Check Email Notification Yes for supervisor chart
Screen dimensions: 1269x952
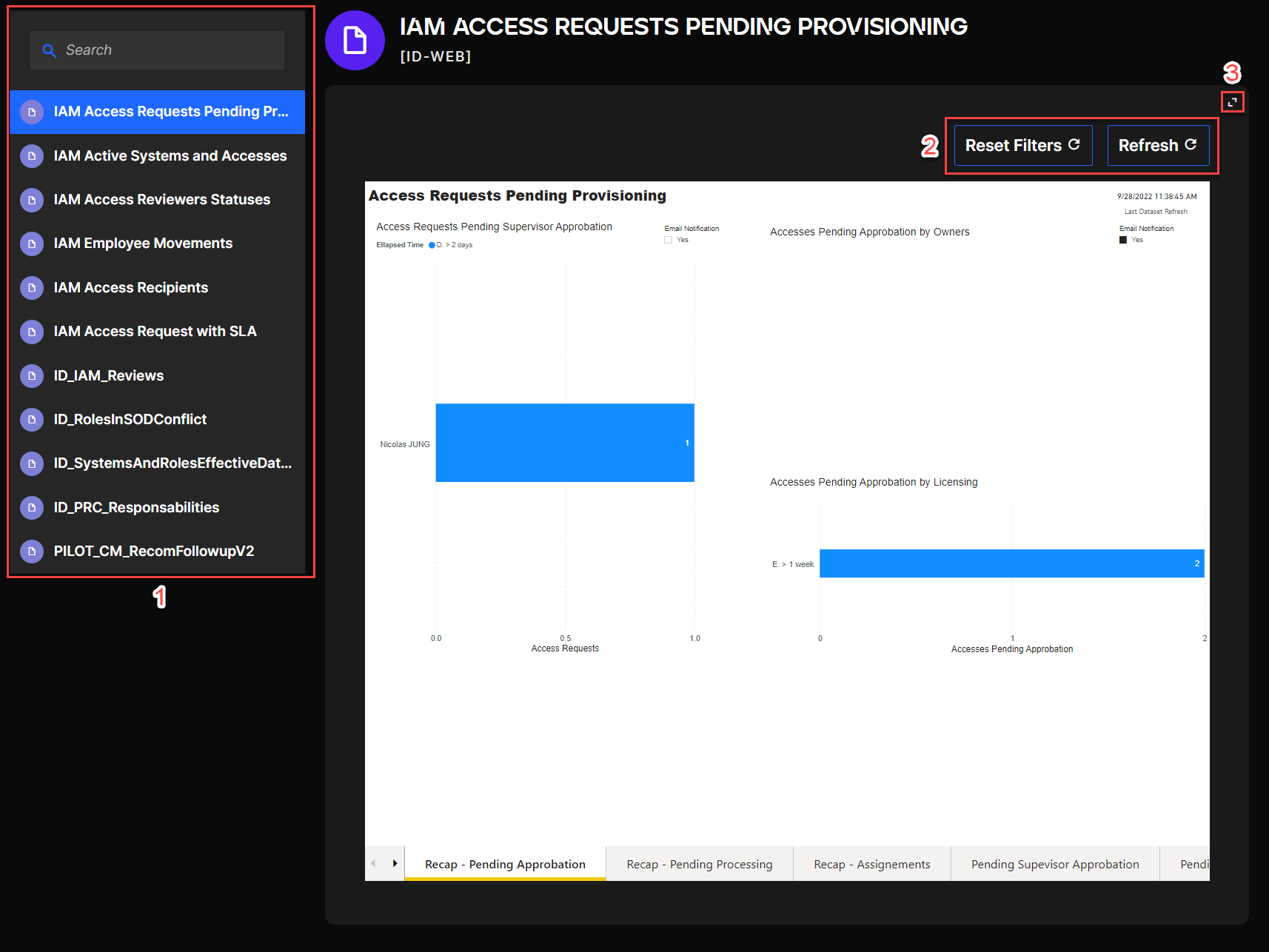[x=669, y=240]
